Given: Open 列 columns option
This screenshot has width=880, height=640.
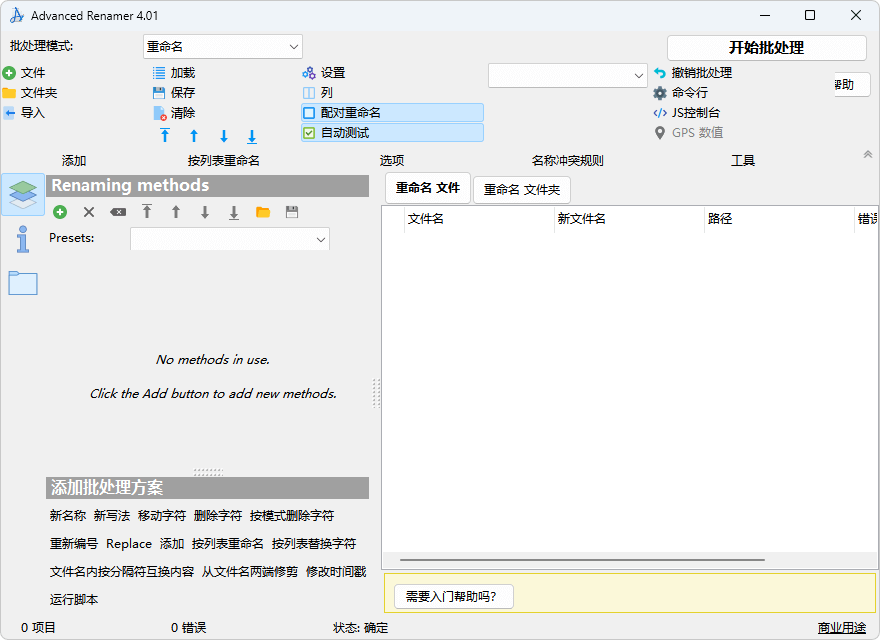Looking at the screenshot, I should [x=309, y=93].
